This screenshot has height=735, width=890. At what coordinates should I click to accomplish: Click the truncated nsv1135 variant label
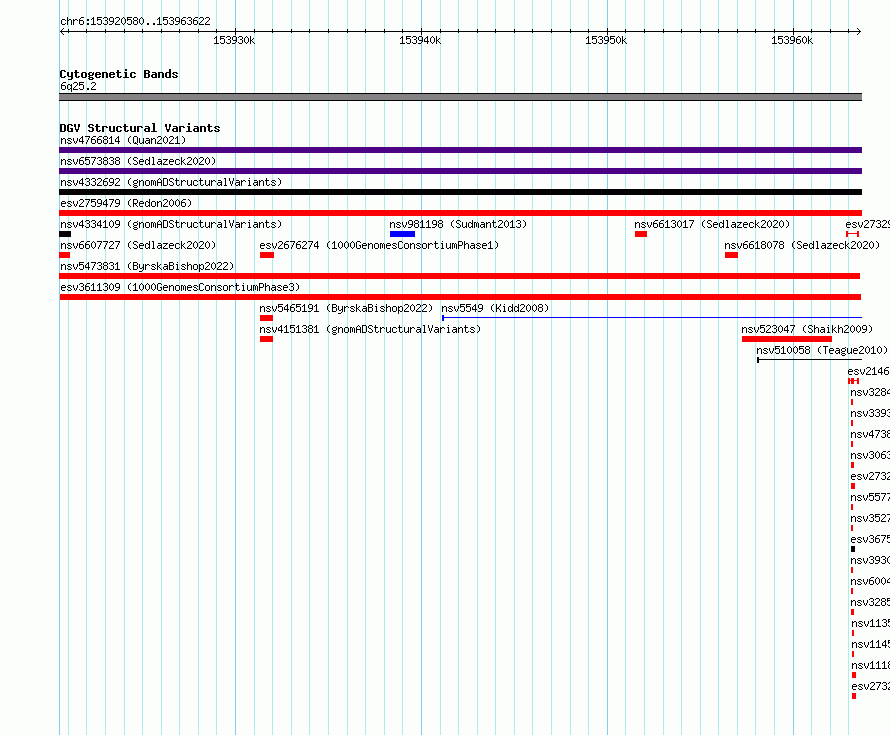click(870, 623)
